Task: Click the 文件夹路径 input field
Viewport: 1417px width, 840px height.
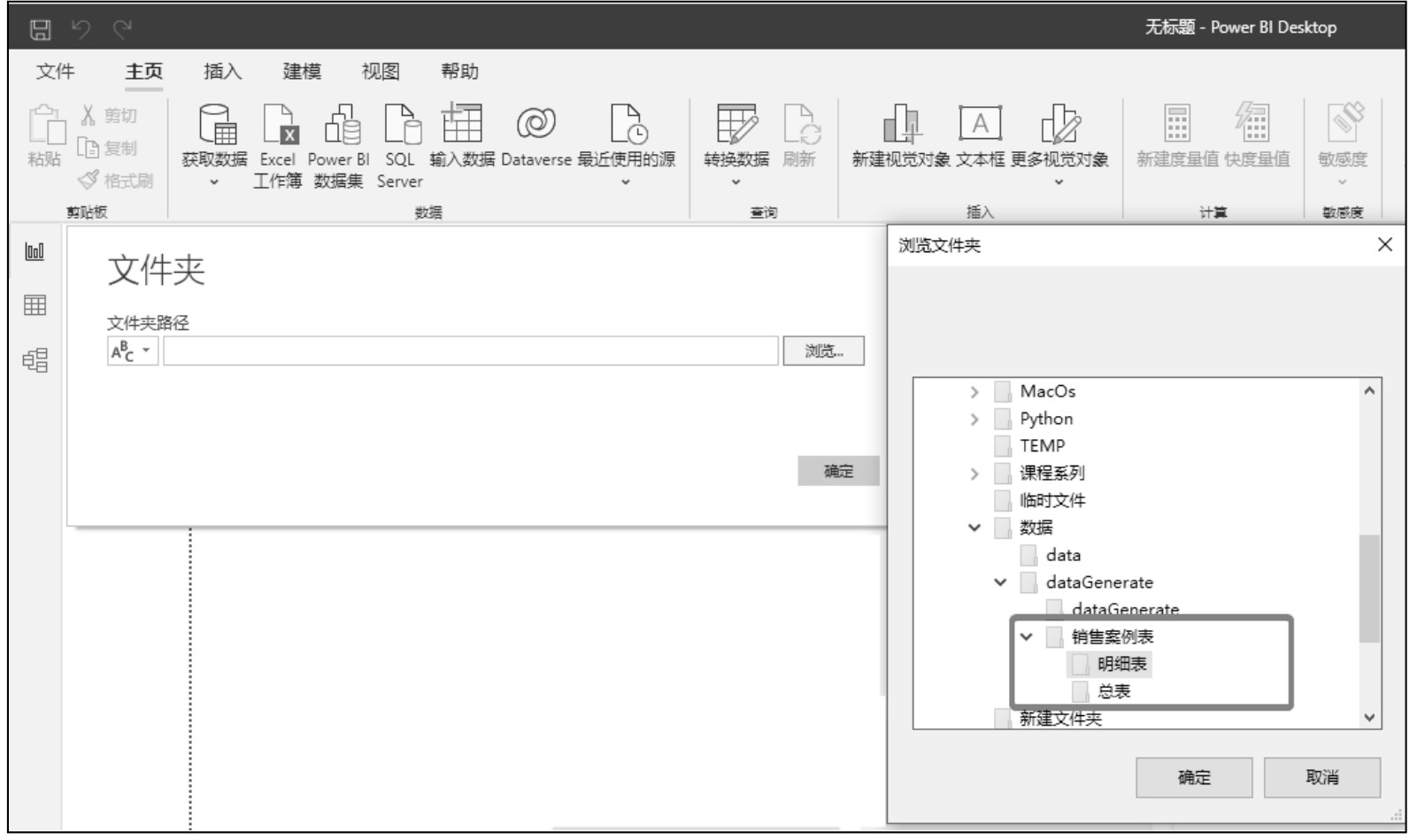Action: coord(471,351)
